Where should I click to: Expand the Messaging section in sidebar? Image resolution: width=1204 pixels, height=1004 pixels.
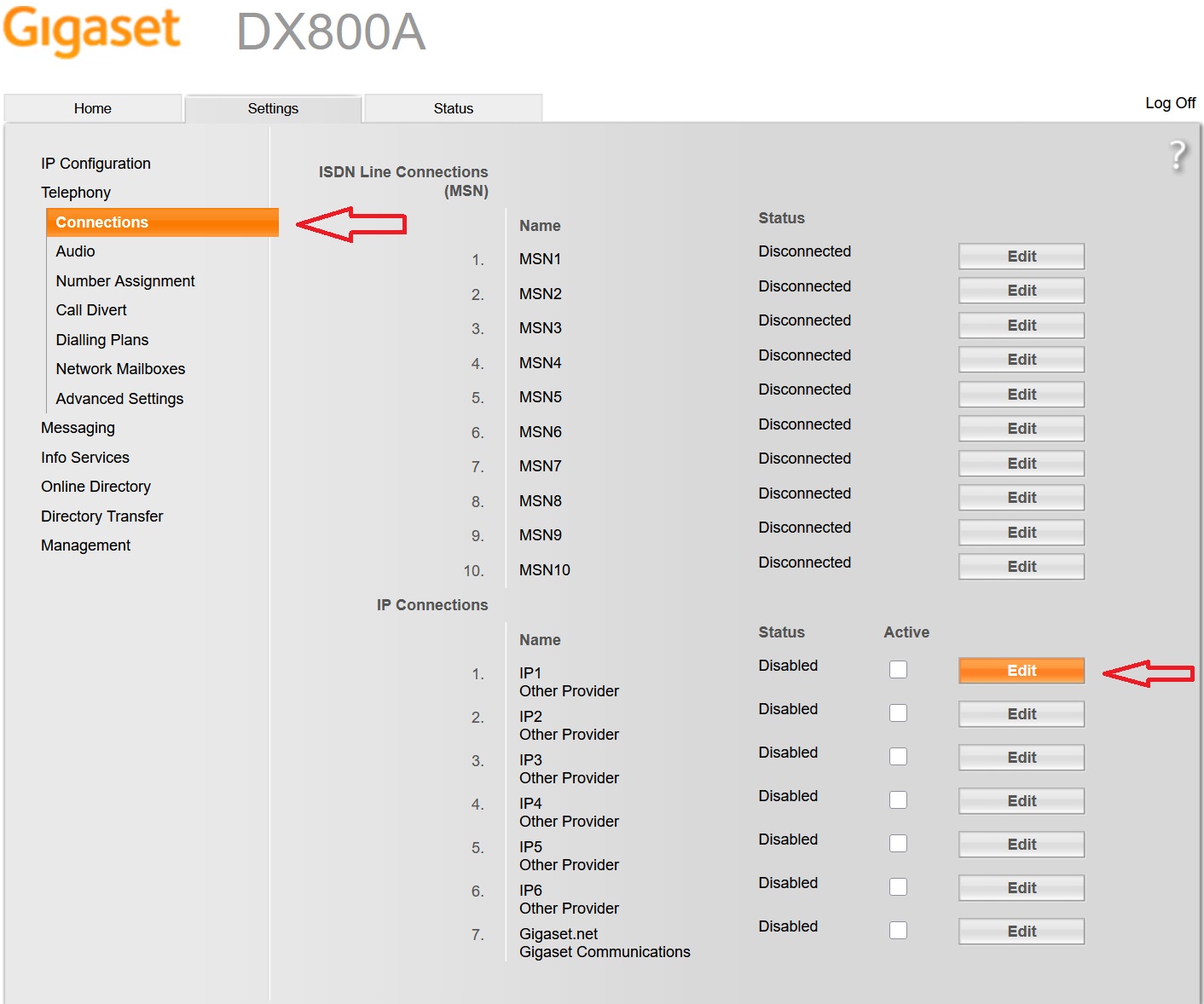78,428
